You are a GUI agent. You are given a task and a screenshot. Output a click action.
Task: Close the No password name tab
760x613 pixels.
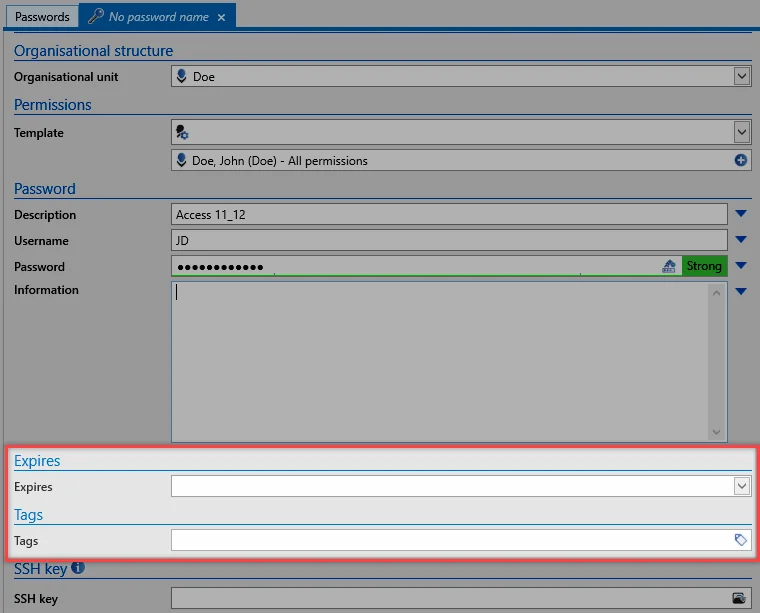coord(221,17)
